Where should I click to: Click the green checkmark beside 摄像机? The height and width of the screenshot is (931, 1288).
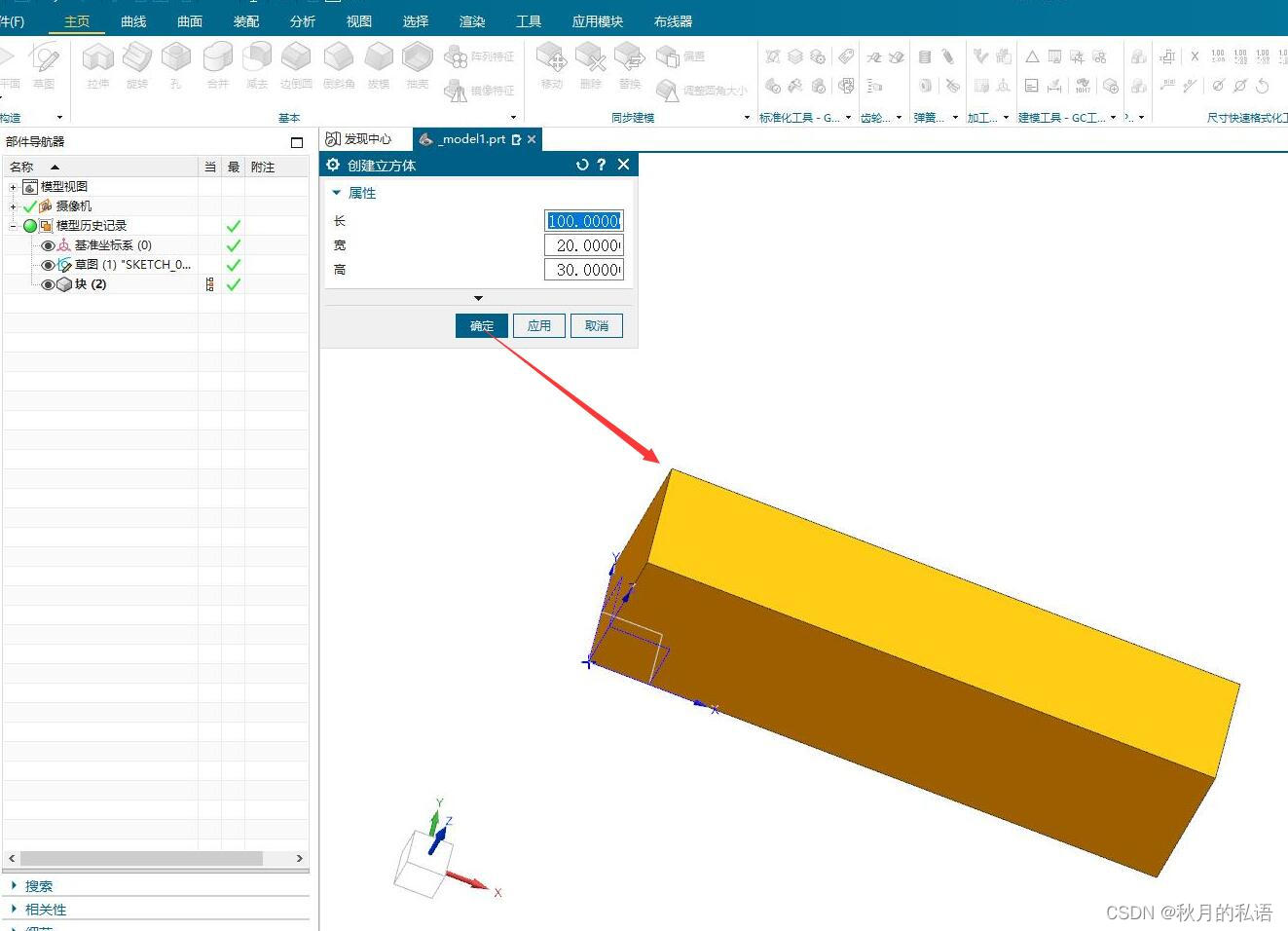(x=30, y=205)
